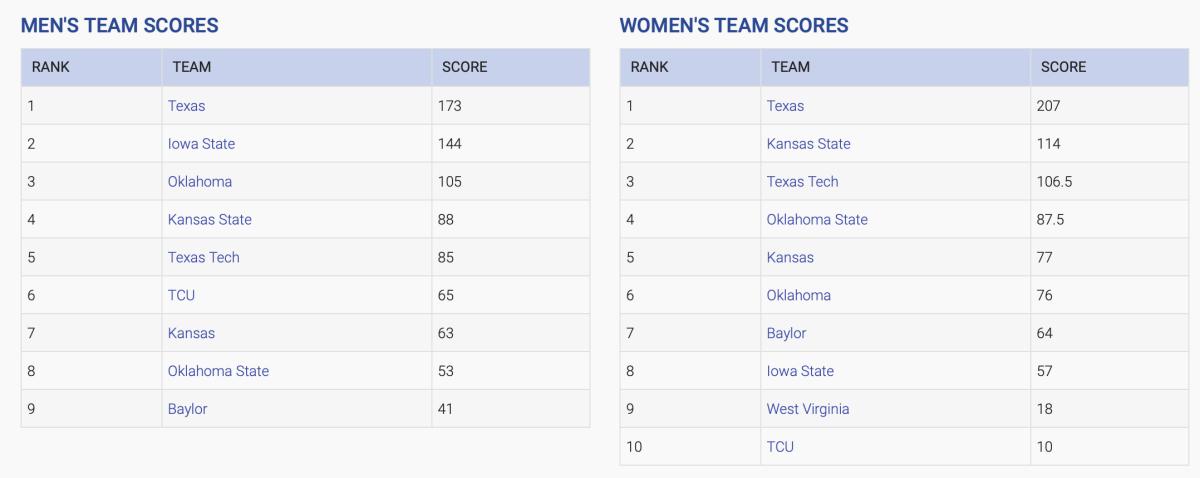Viewport: 1200px width, 478px height.
Task: Click Kansas in men's team table
Action: (x=191, y=334)
